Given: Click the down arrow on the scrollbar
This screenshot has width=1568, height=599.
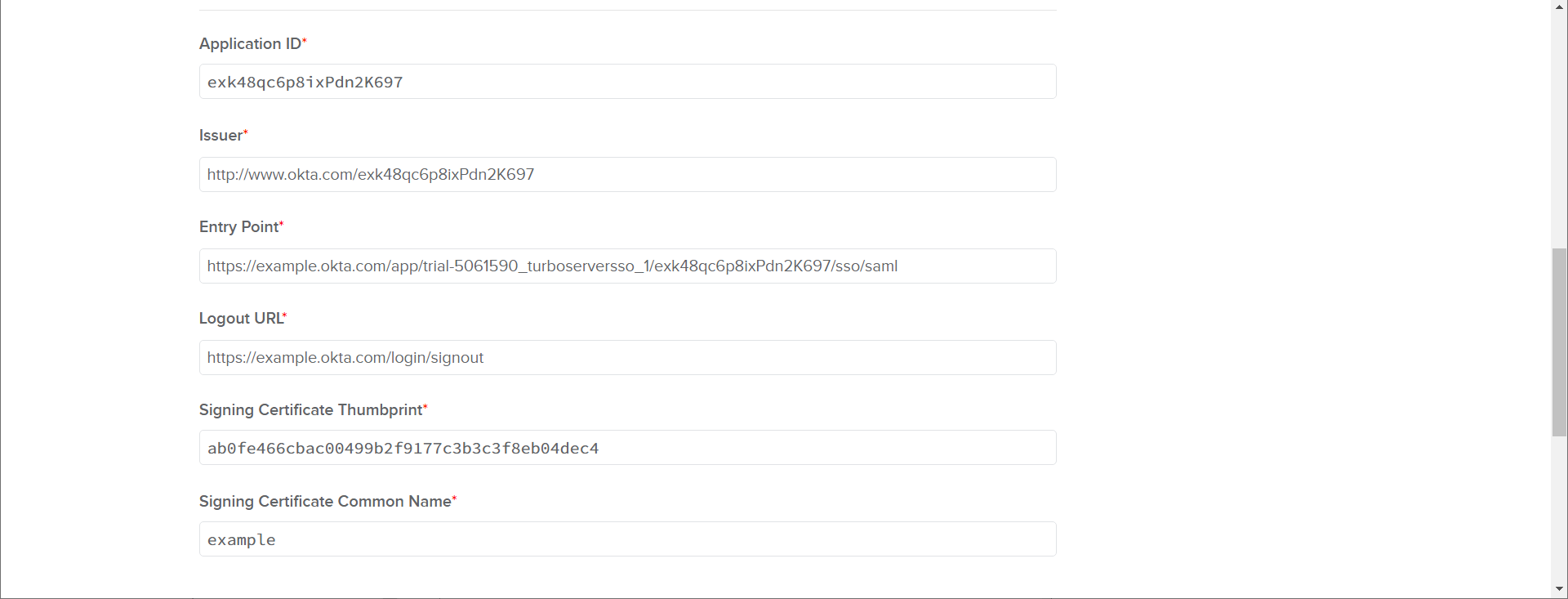Looking at the screenshot, I should 1558,590.
